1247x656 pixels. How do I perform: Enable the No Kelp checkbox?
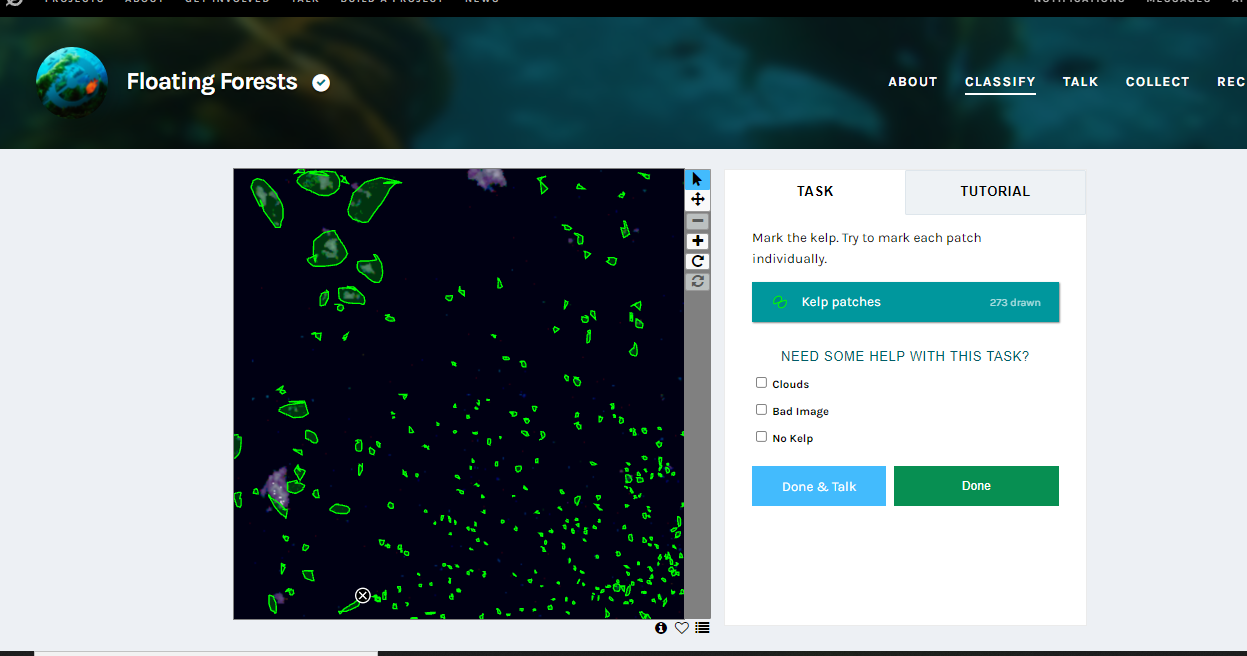tap(762, 437)
